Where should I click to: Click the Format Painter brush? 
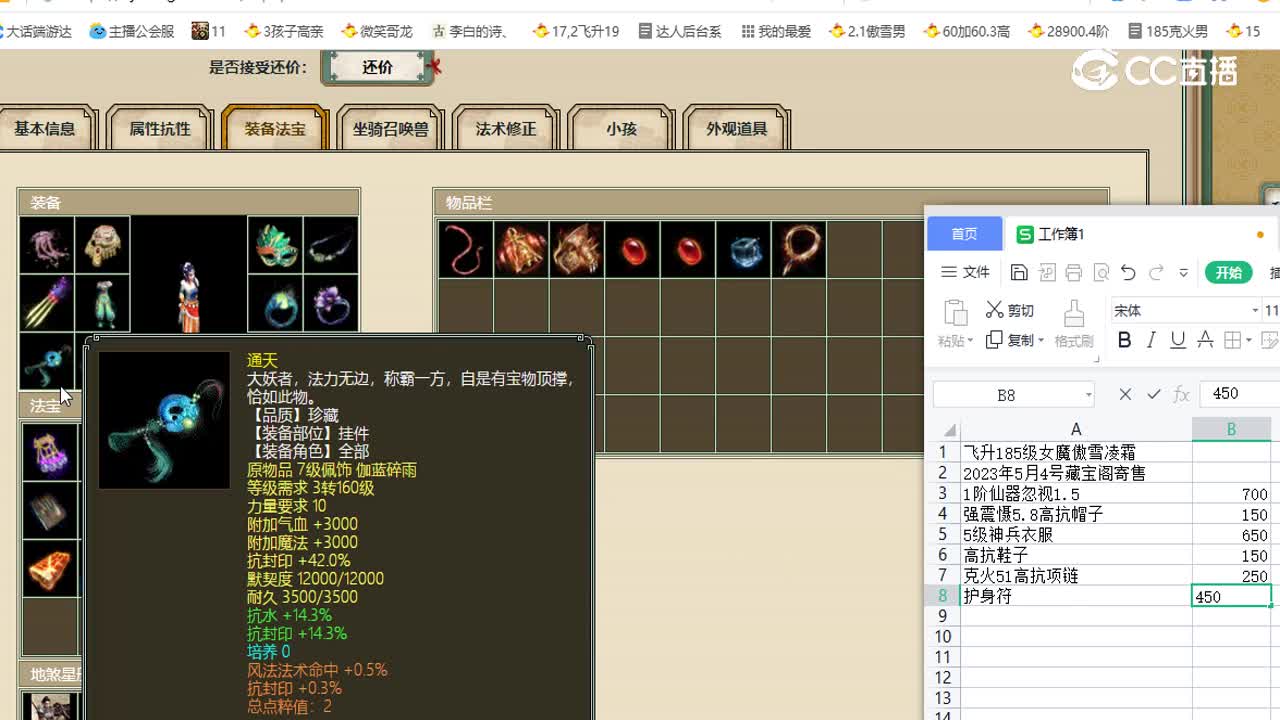[1074, 324]
